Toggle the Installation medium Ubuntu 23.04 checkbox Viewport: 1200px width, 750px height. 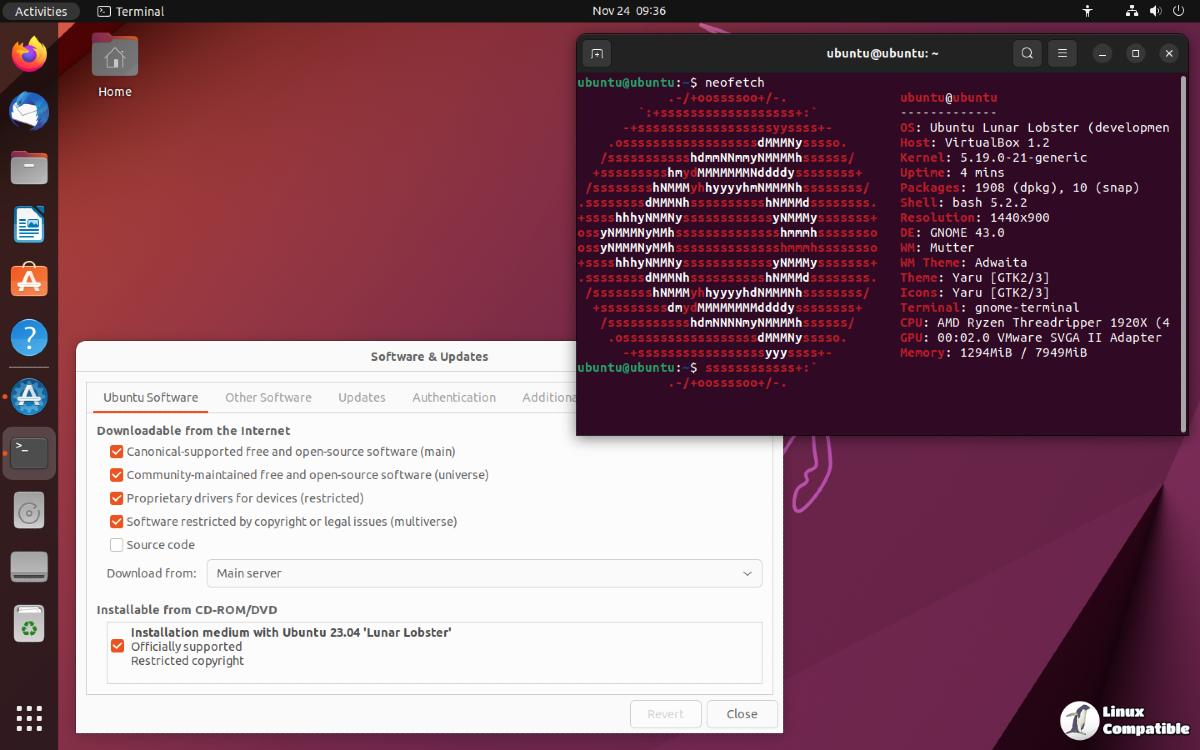pyautogui.click(x=118, y=646)
